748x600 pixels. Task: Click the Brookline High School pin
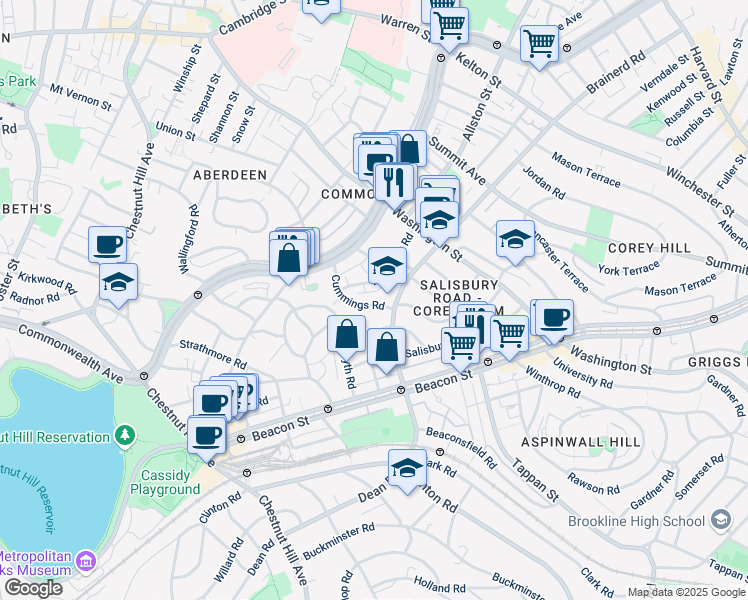coord(721,520)
